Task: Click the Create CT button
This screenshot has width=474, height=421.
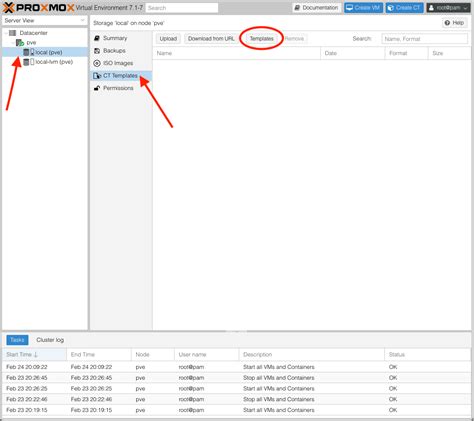Action: point(405,8)
